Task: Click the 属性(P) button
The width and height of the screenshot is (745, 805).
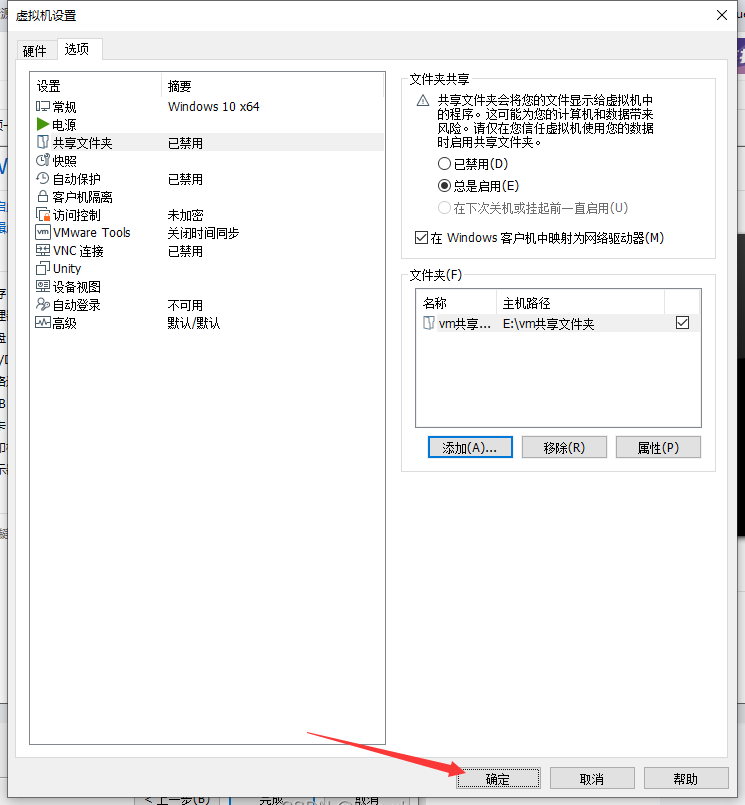Action: [x=658, y=448]
